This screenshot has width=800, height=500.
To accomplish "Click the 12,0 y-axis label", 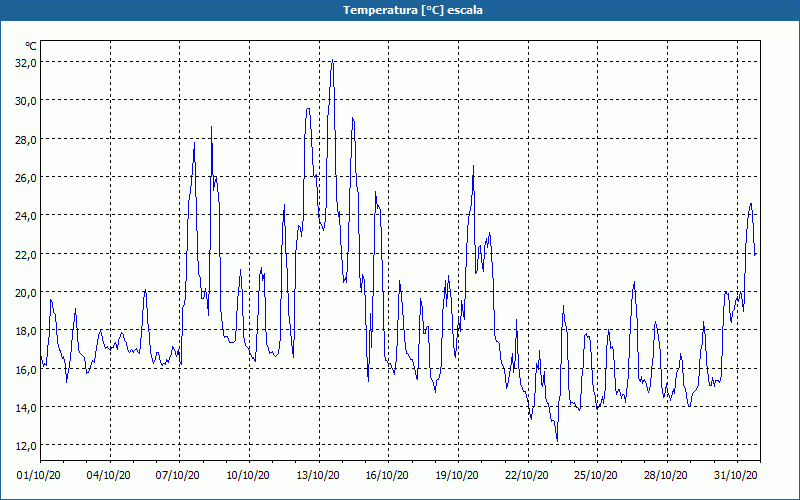I will (x=25, y=445).
